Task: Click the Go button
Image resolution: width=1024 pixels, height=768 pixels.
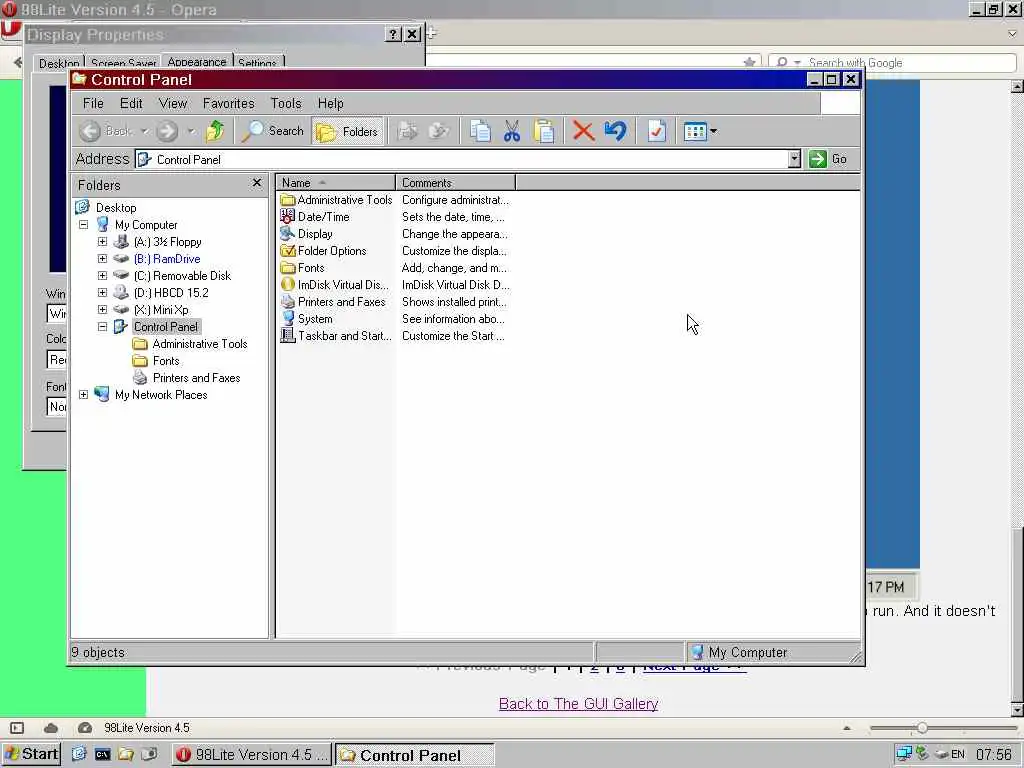Action: point(827,159)
